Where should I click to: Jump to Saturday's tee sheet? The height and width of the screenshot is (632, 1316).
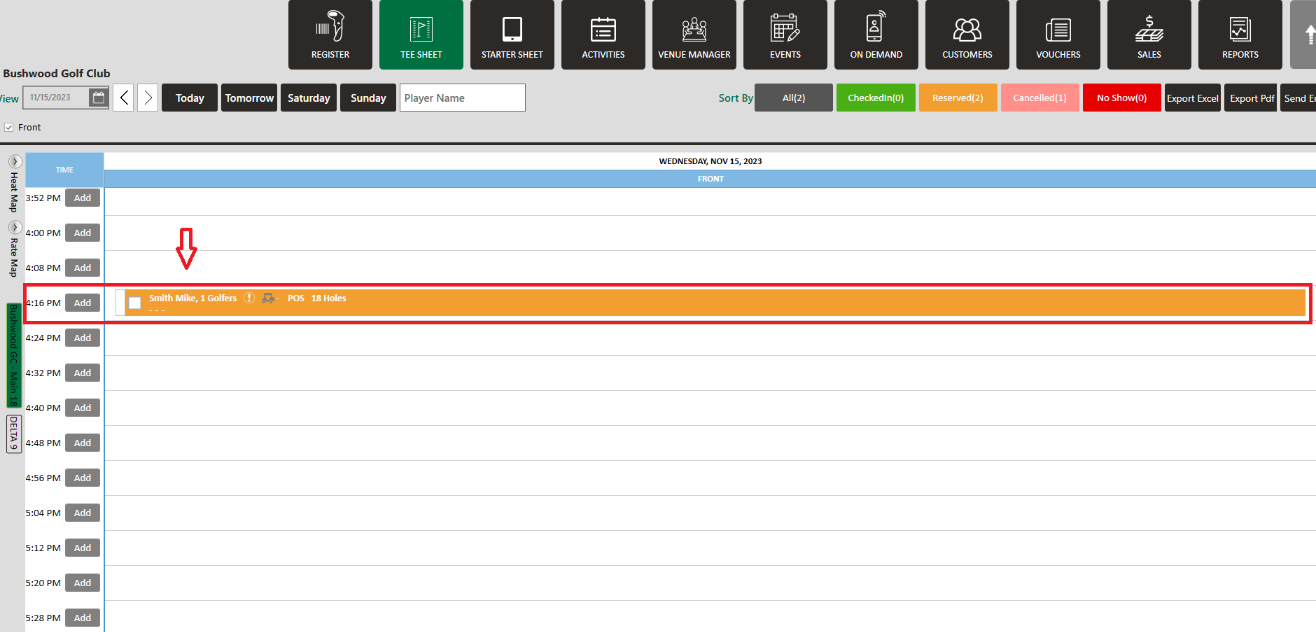click(x=309, y=98)
